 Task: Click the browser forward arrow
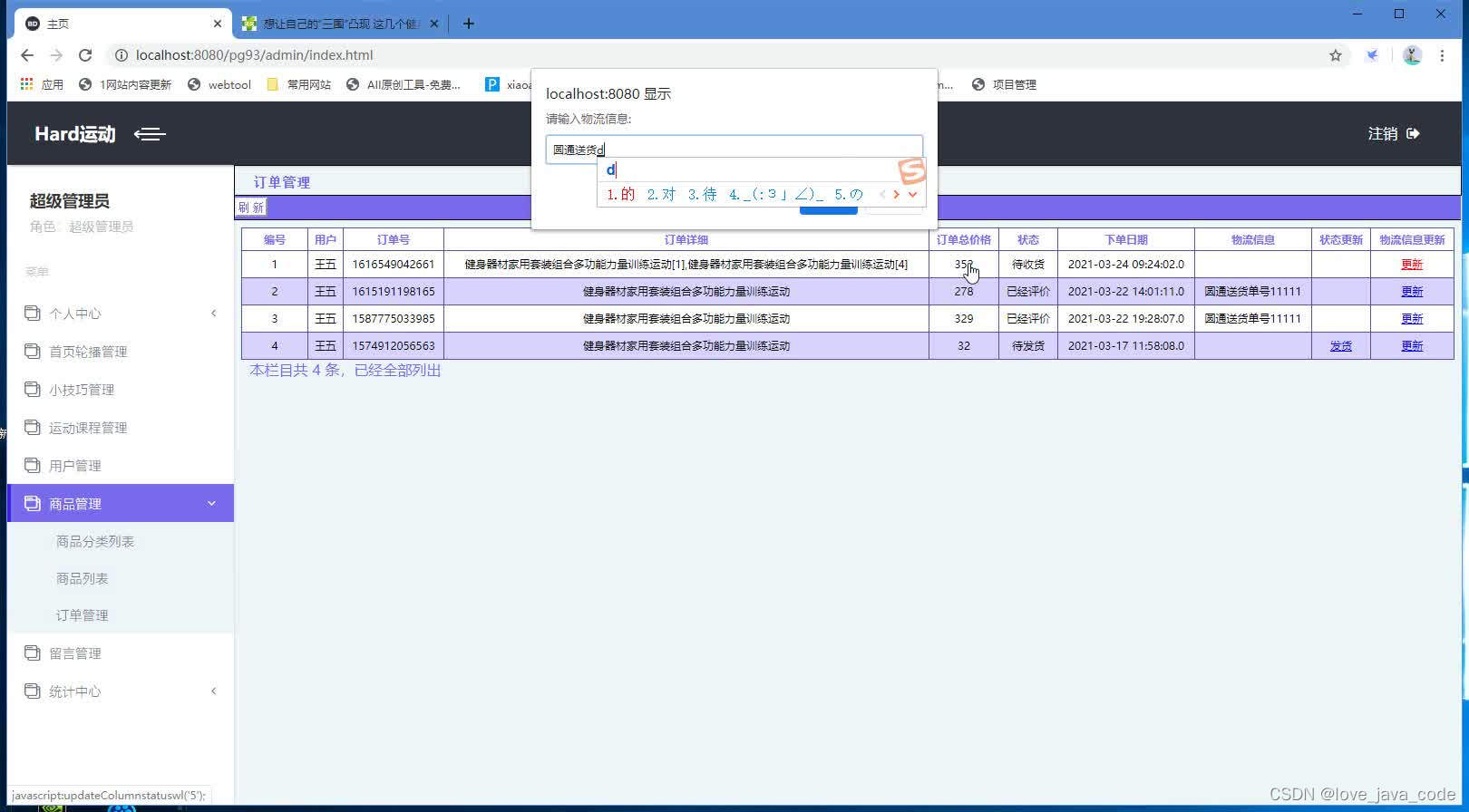click(x=56, y=55)
